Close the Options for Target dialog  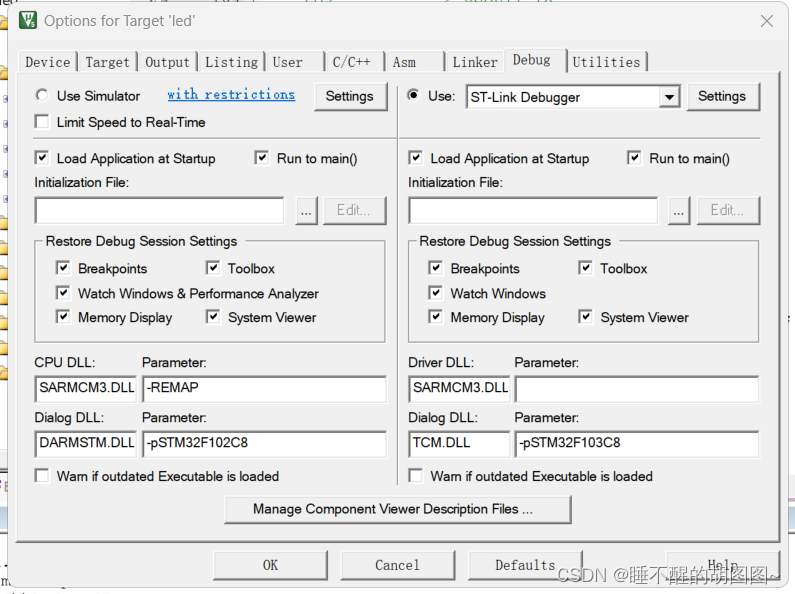(767, 21)
